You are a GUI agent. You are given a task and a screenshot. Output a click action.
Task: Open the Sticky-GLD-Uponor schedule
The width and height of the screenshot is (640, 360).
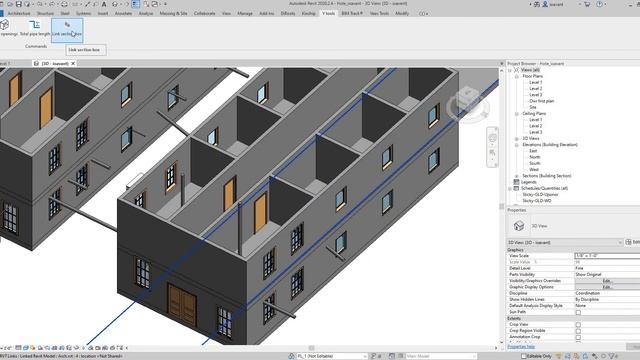[x=540, y=195]
